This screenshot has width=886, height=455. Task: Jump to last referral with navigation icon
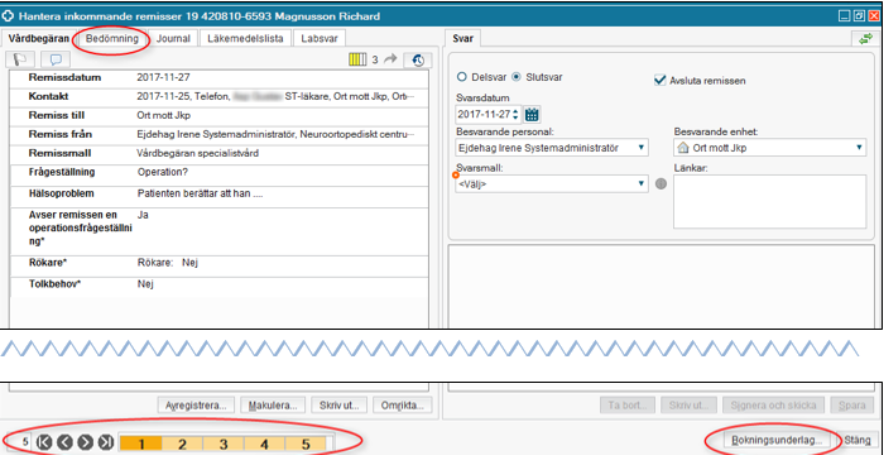pos(106,441)
